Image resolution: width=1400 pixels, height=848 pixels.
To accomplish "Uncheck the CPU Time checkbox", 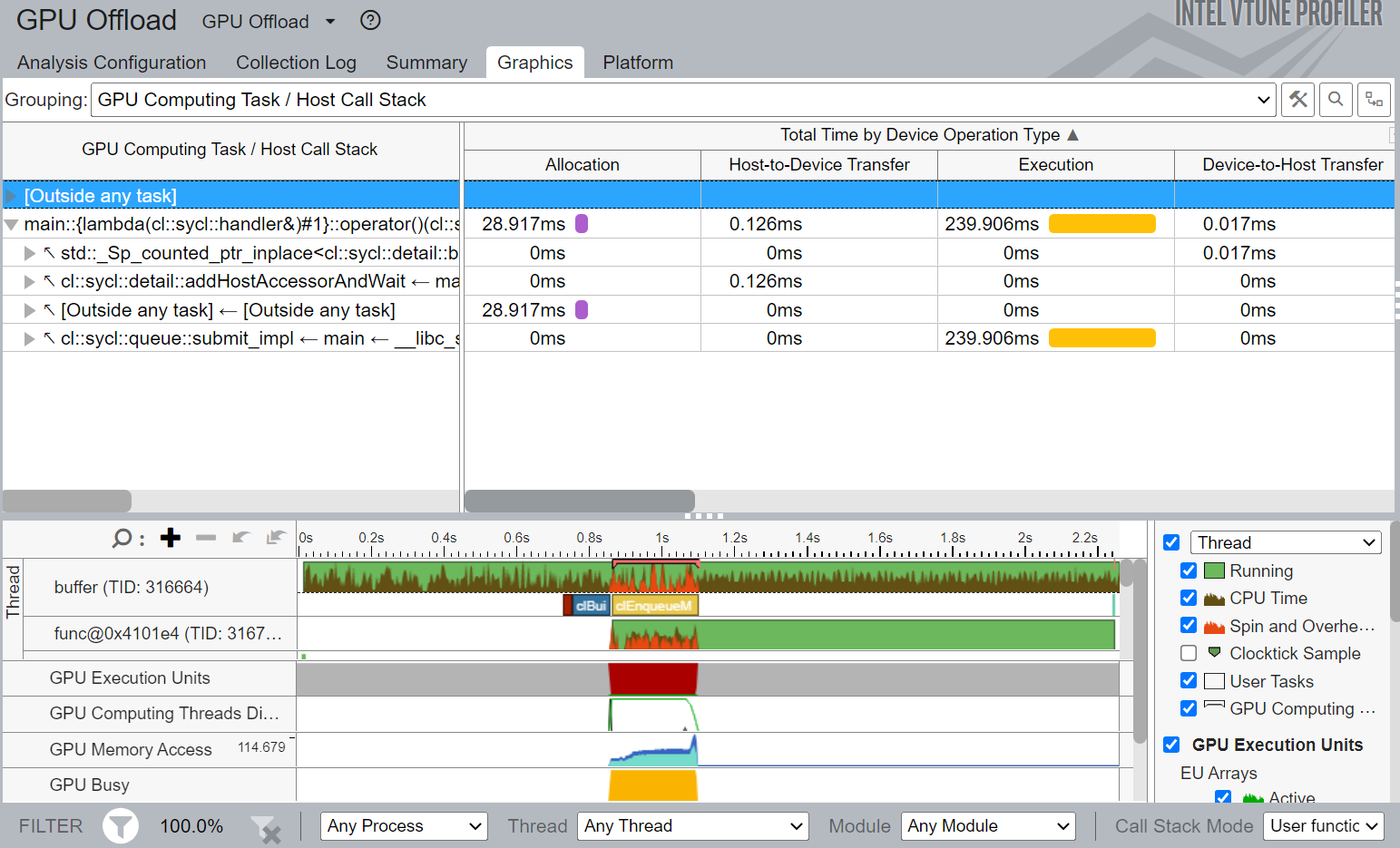I will click(1189, 598).
